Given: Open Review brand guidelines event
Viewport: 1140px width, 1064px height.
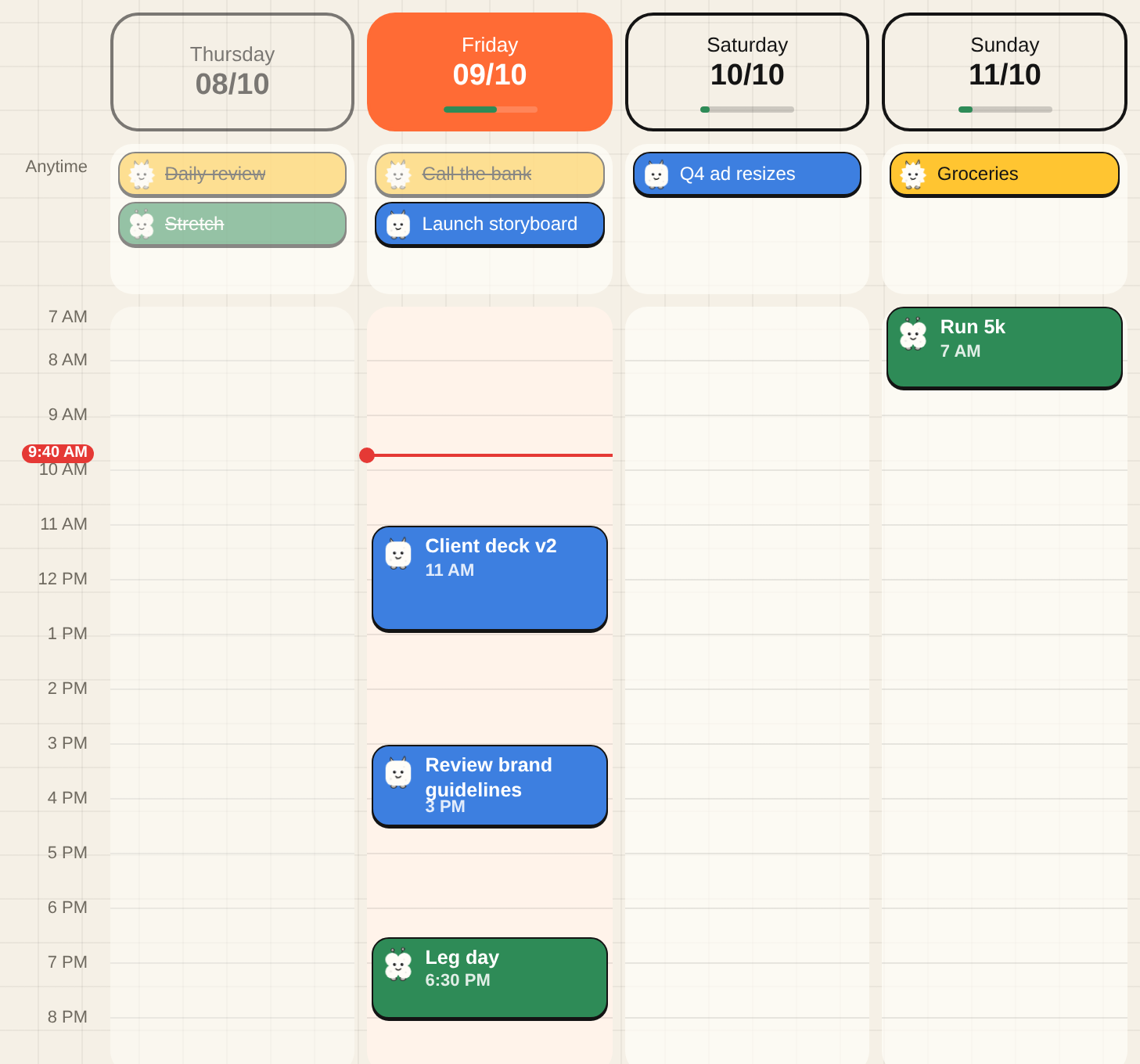Looking at the screenshot, I should click(x=490, y=786).
